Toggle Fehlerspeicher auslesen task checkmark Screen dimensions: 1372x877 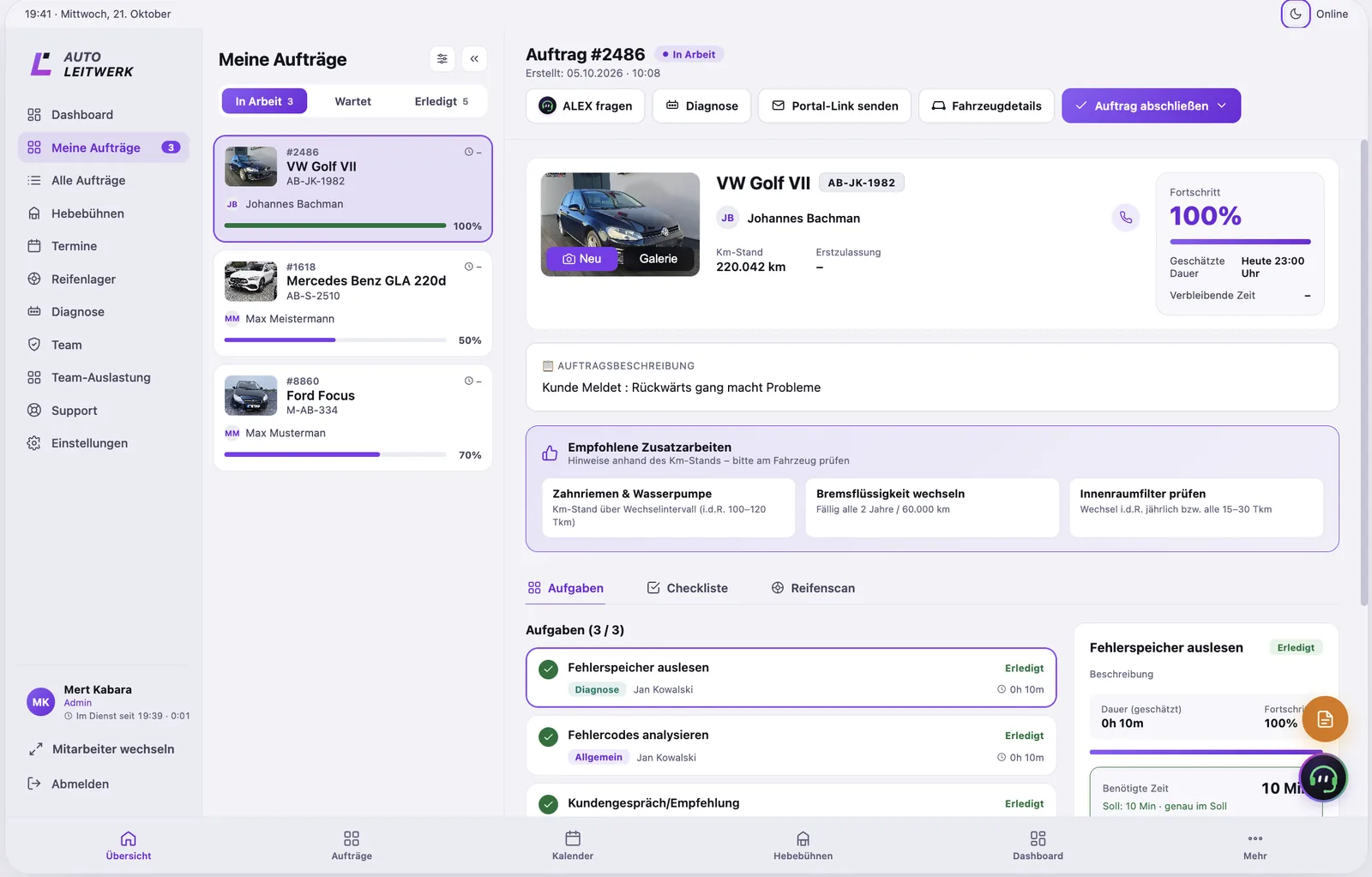(549, 670)
